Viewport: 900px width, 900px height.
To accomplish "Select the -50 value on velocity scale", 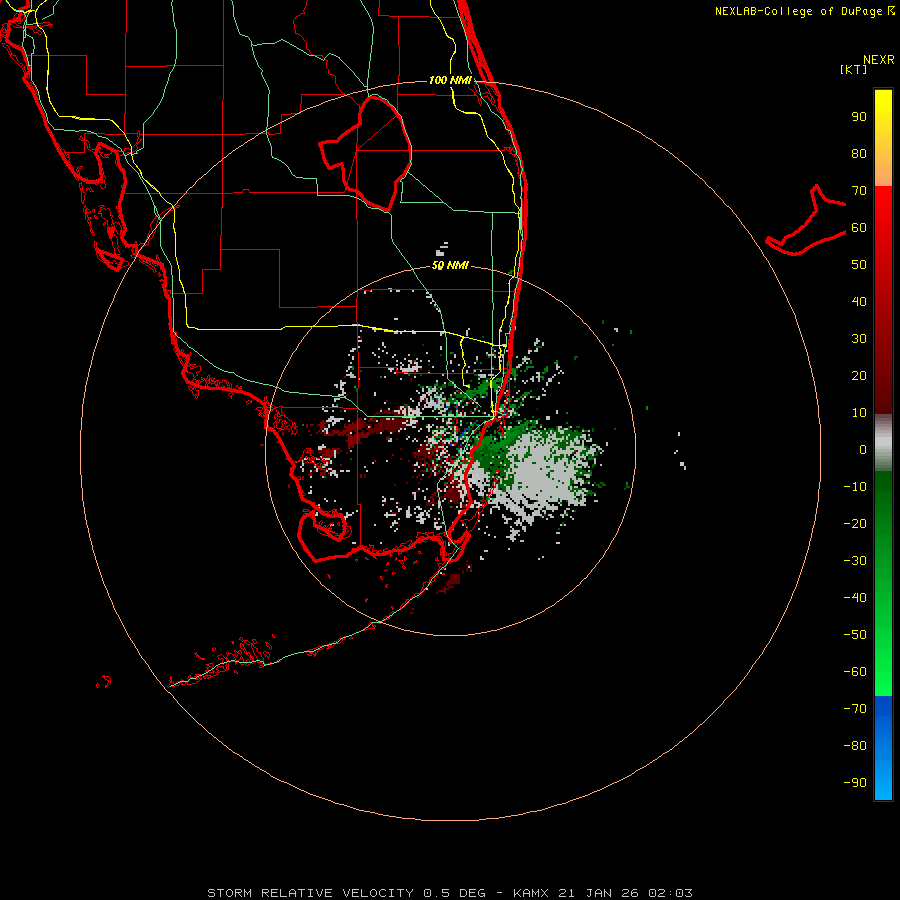I will pos(855,635).
